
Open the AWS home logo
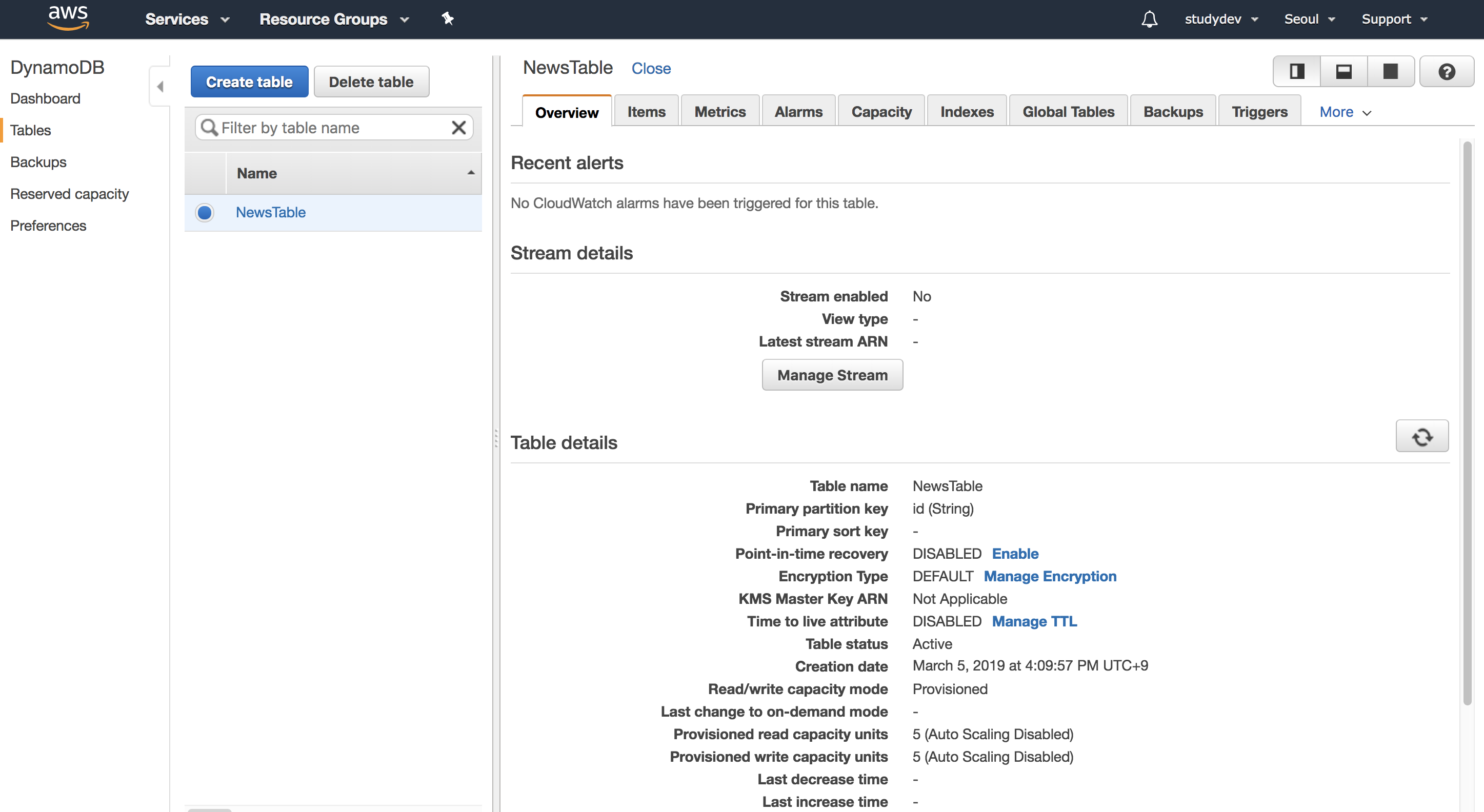tap(68, 18)
